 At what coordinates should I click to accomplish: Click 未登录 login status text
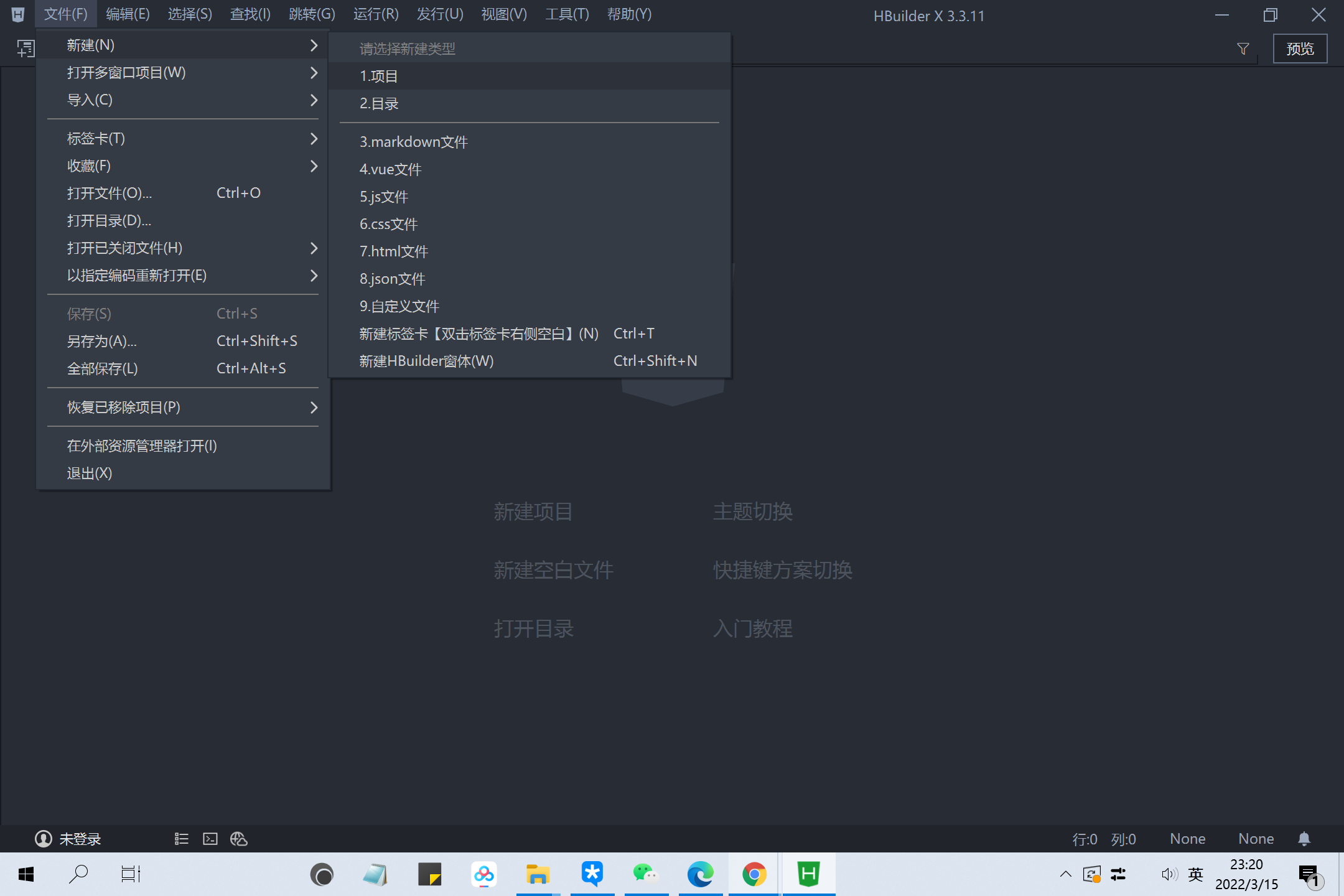point(80,839)
